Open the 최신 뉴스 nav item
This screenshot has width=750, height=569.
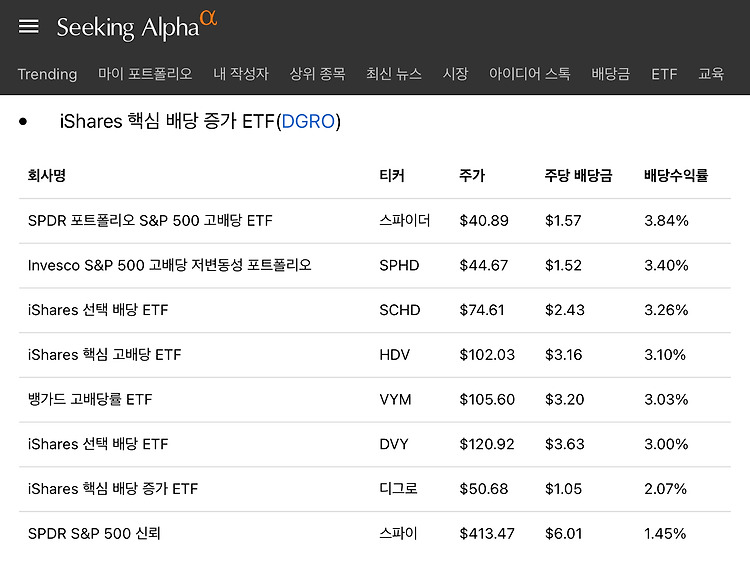tap(394, 74)
